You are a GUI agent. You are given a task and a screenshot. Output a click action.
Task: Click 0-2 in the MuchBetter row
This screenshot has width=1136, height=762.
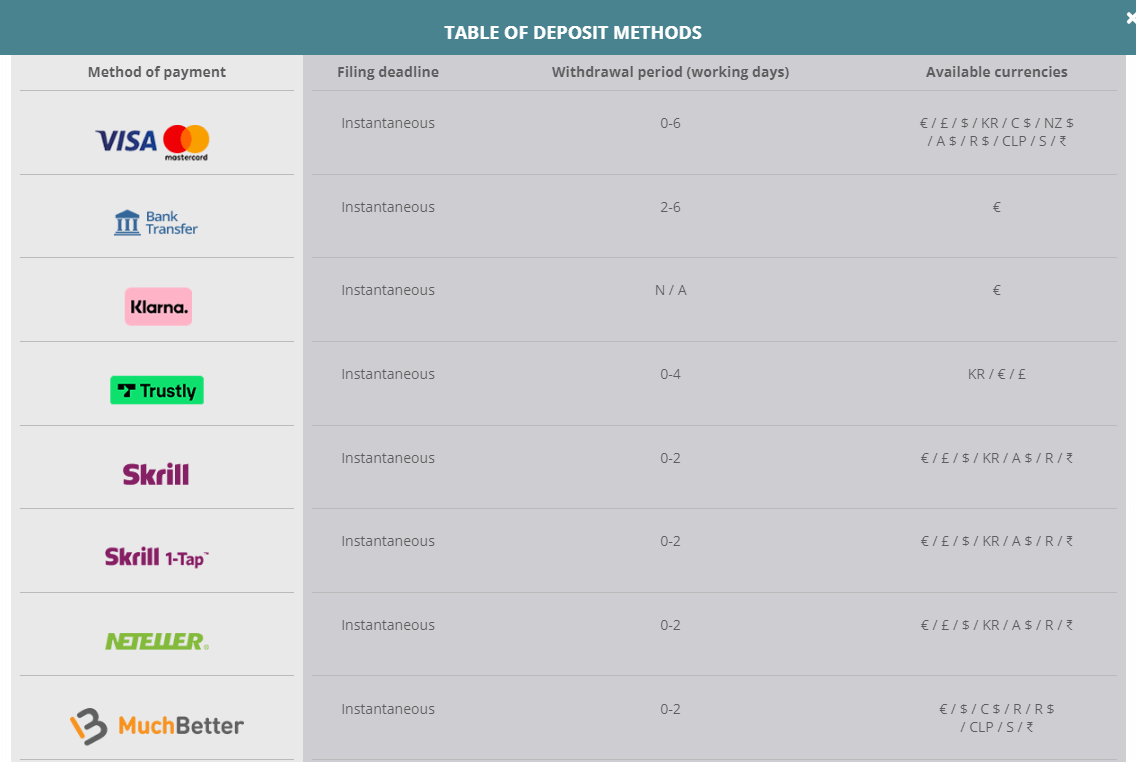click(x=670, y=709)
